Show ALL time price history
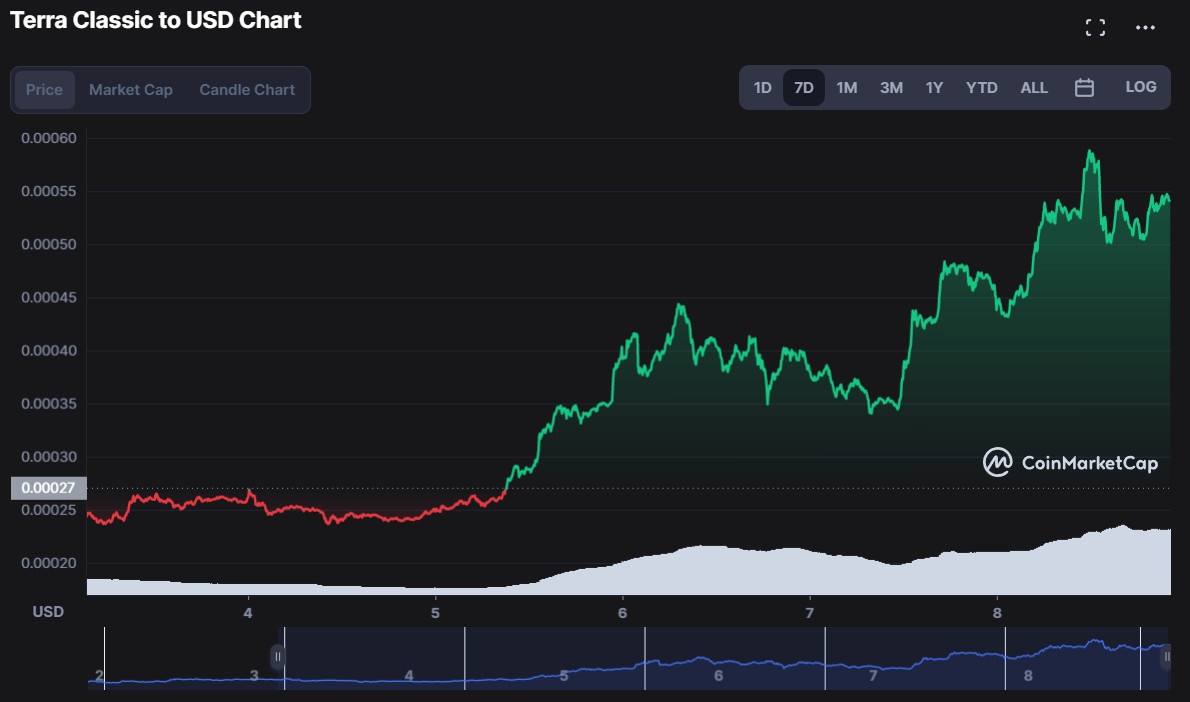Image resolution: width=1190 pixels, height=702 pixels. (1034, 88)
